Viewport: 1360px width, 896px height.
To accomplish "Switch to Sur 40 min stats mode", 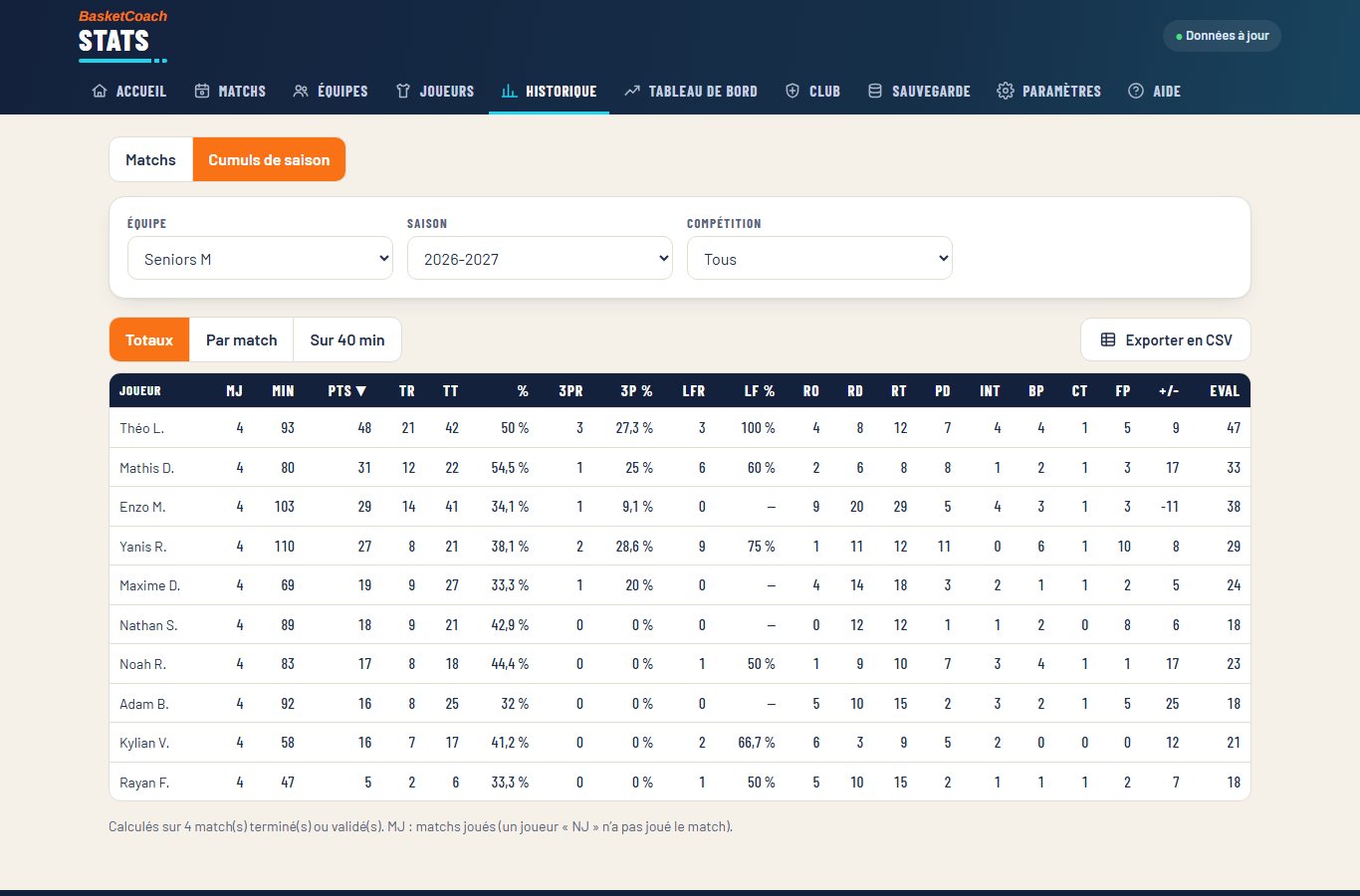I will coord(347,339).
